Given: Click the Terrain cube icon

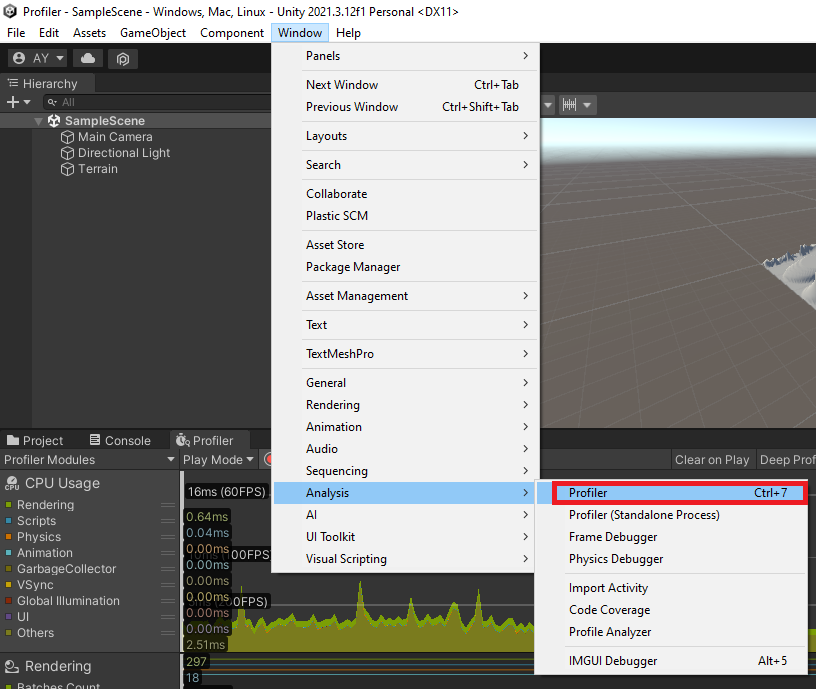Looking at the screenshot, I should click(67, 169).
